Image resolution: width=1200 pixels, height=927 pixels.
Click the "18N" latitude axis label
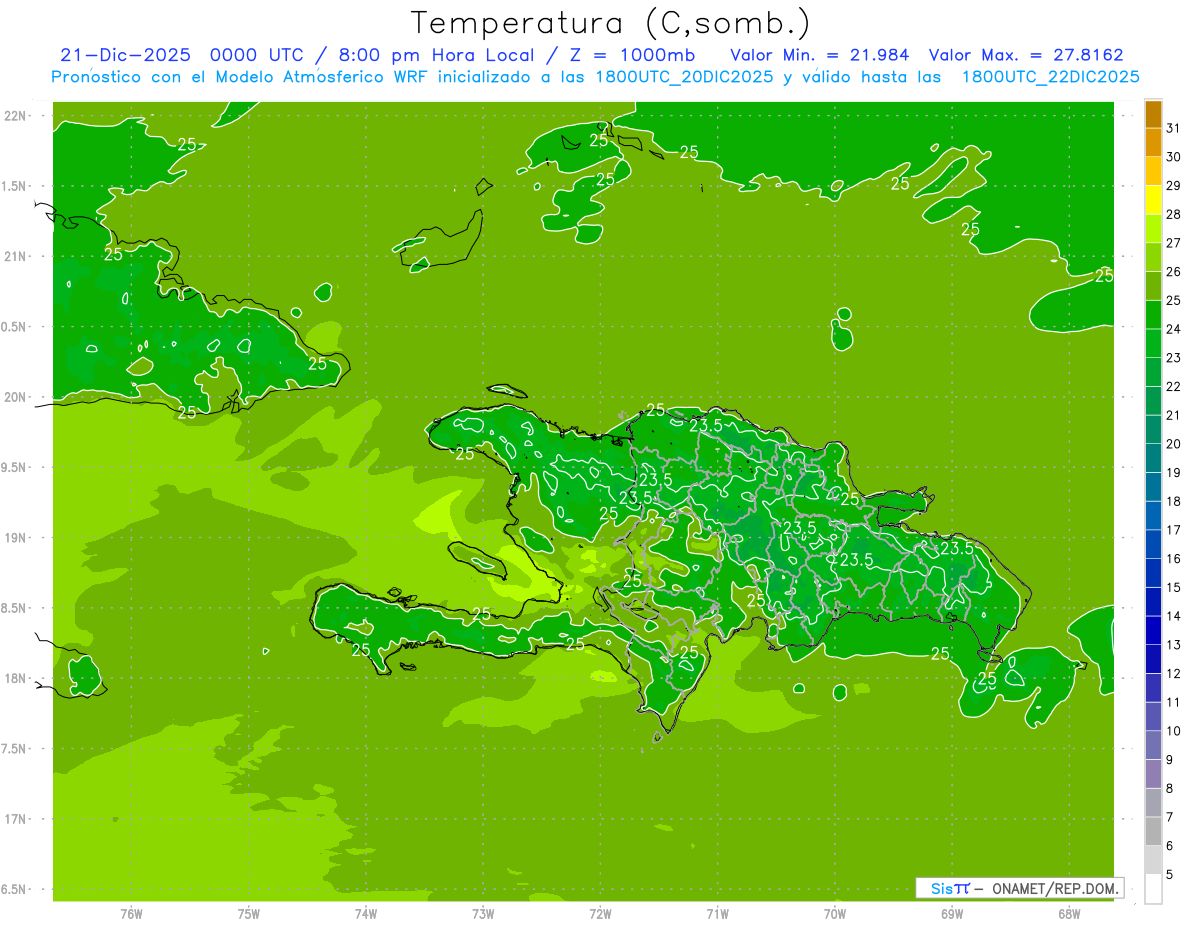point(17,678)
